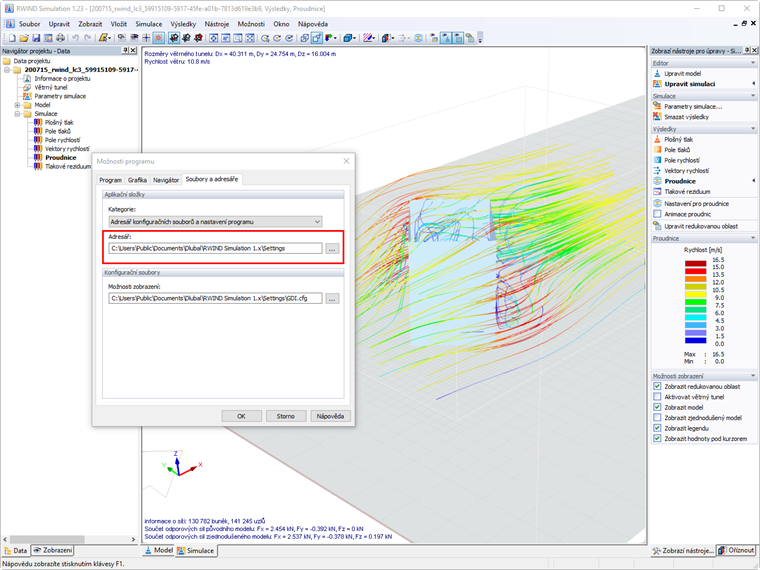Image resolution: width=760 pixels, height=570 pixels.
Task: Switch to Grafika tab in dialog
Action: 137,180
